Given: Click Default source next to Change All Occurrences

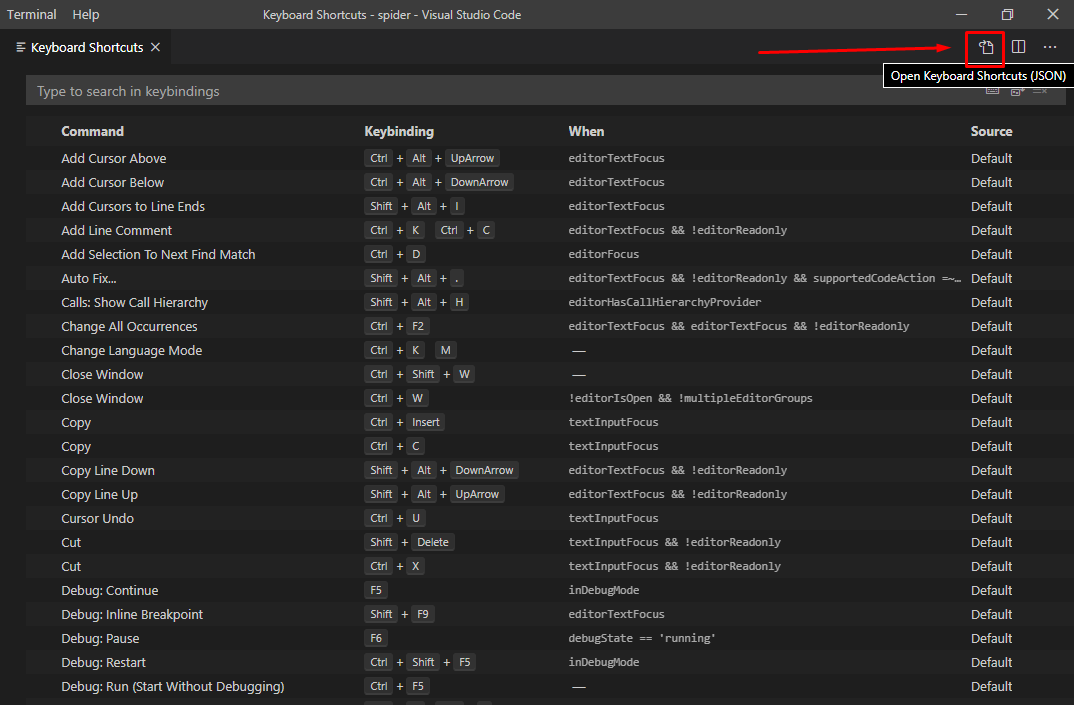Looking at the screenshot, I should 991,326.
